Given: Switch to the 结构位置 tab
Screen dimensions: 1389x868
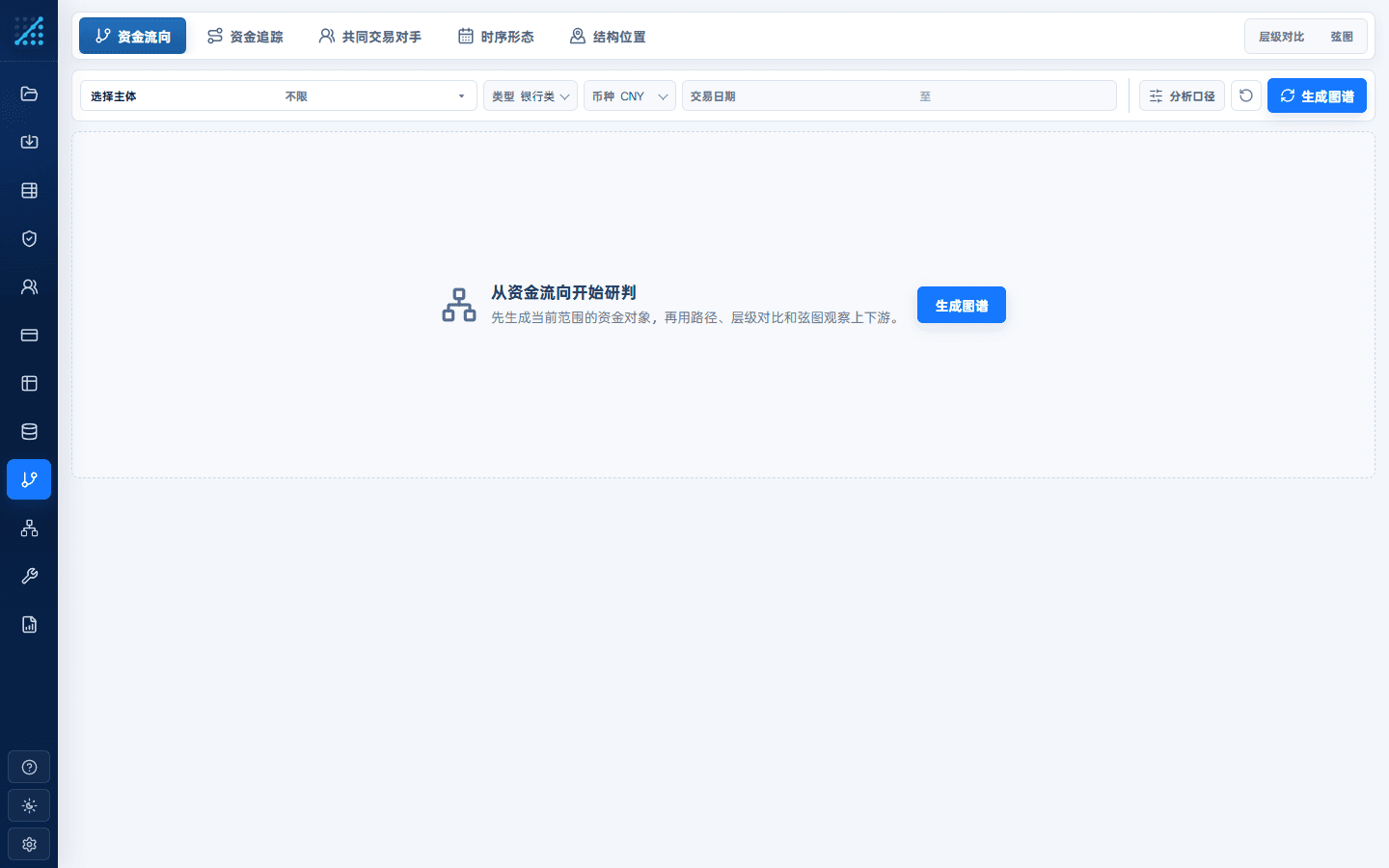Looking at the screenshot, I should [608, 36].
